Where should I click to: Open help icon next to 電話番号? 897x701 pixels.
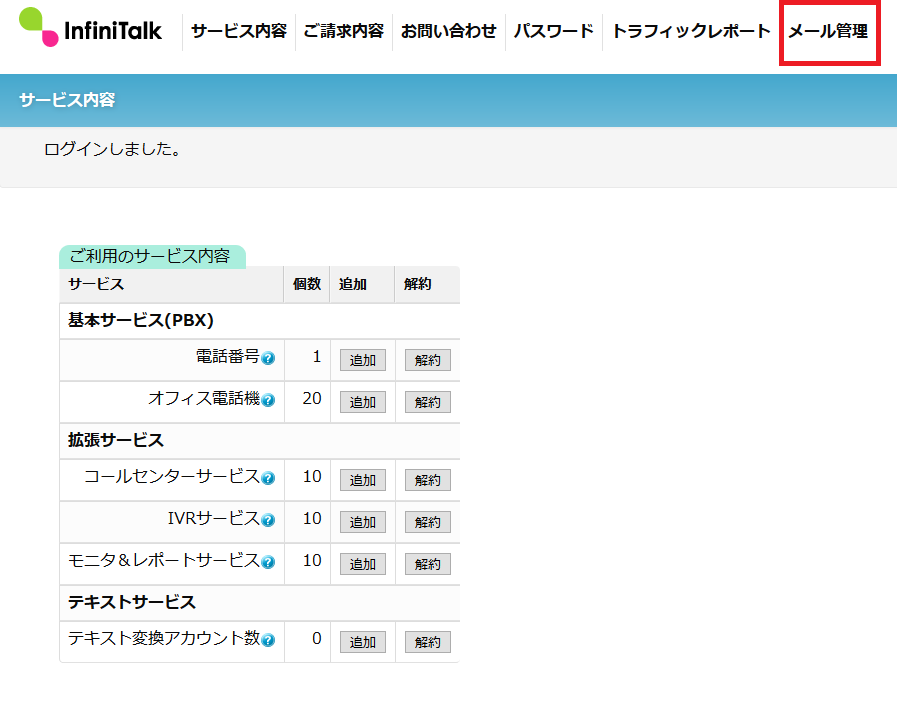pyautogui.click(x=268, y=358)
